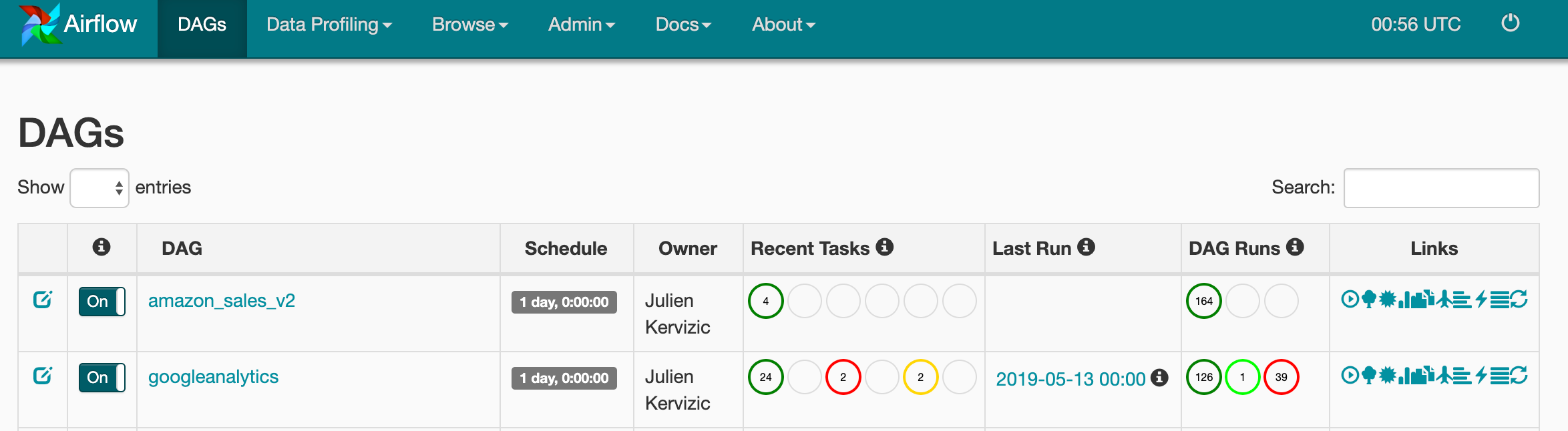Open the Docs dropdown menu
This screenshot has width=1568, height=431.
coord(683,25)
